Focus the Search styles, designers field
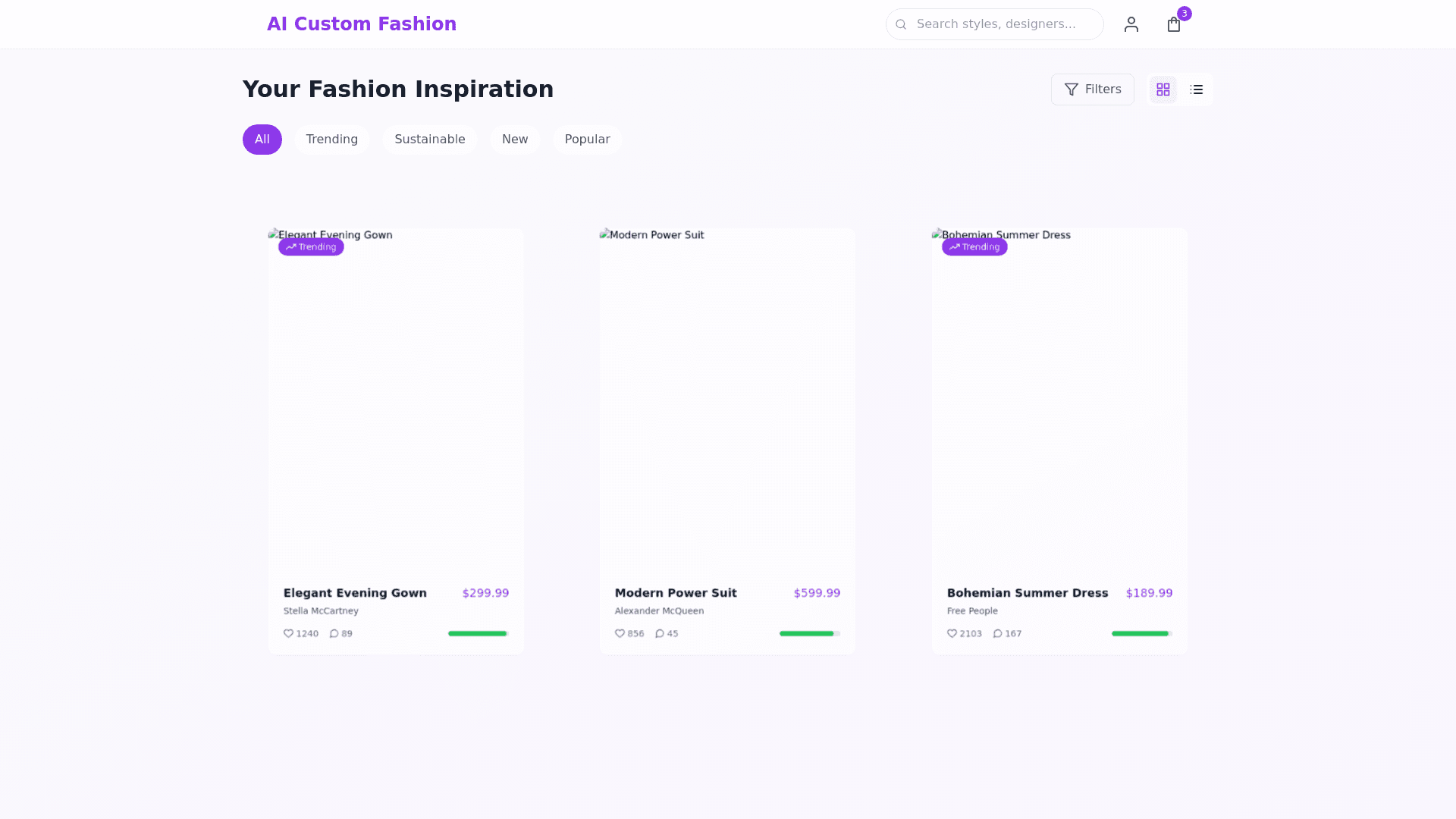Image resolution: width=1456 pixels, height=819 pixels. pyautogui.click(x=1001, y=24)
